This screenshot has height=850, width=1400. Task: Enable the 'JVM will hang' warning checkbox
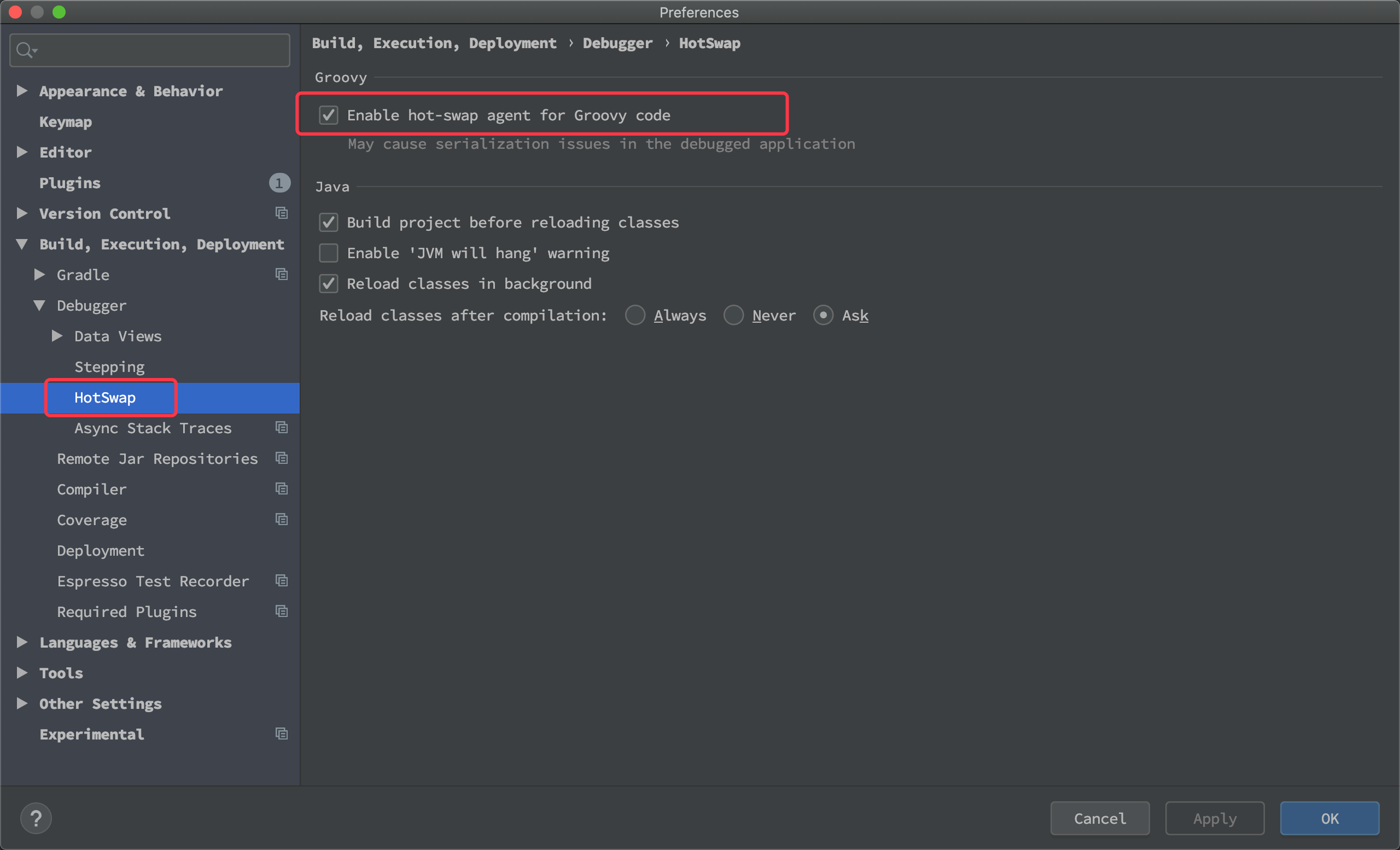tap(329, 253)
